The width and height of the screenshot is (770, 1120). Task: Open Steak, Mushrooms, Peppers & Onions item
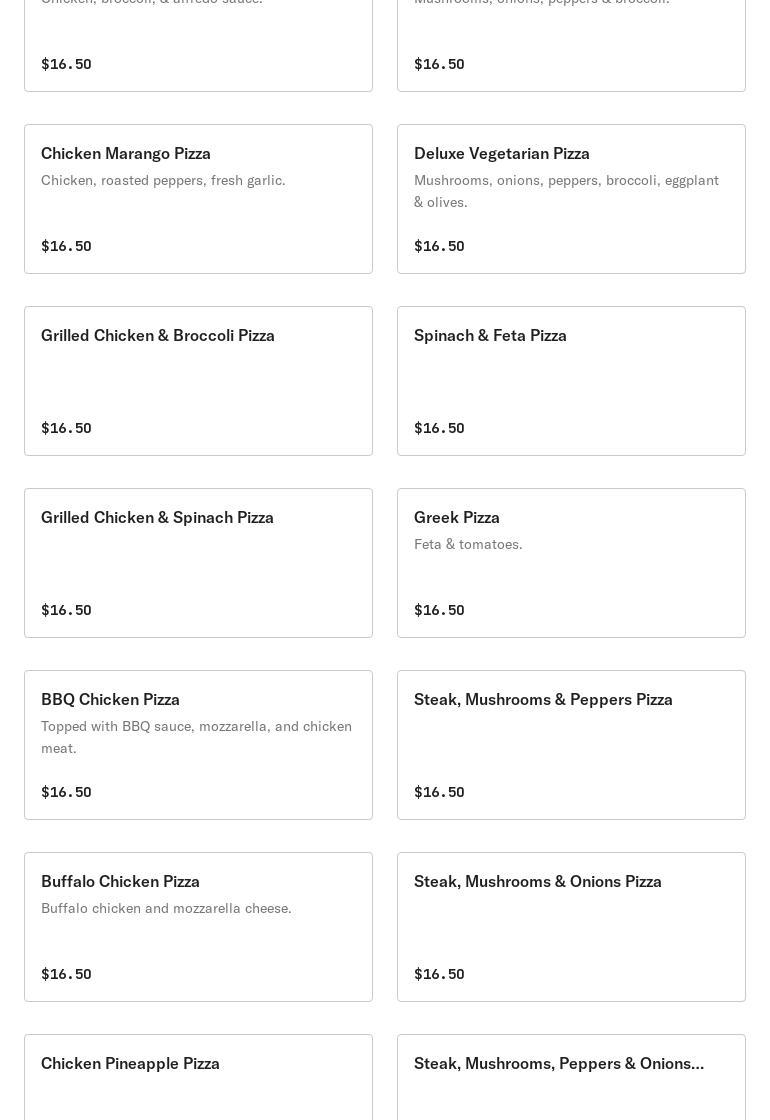pyautogui.click(x=559, y=1064)
